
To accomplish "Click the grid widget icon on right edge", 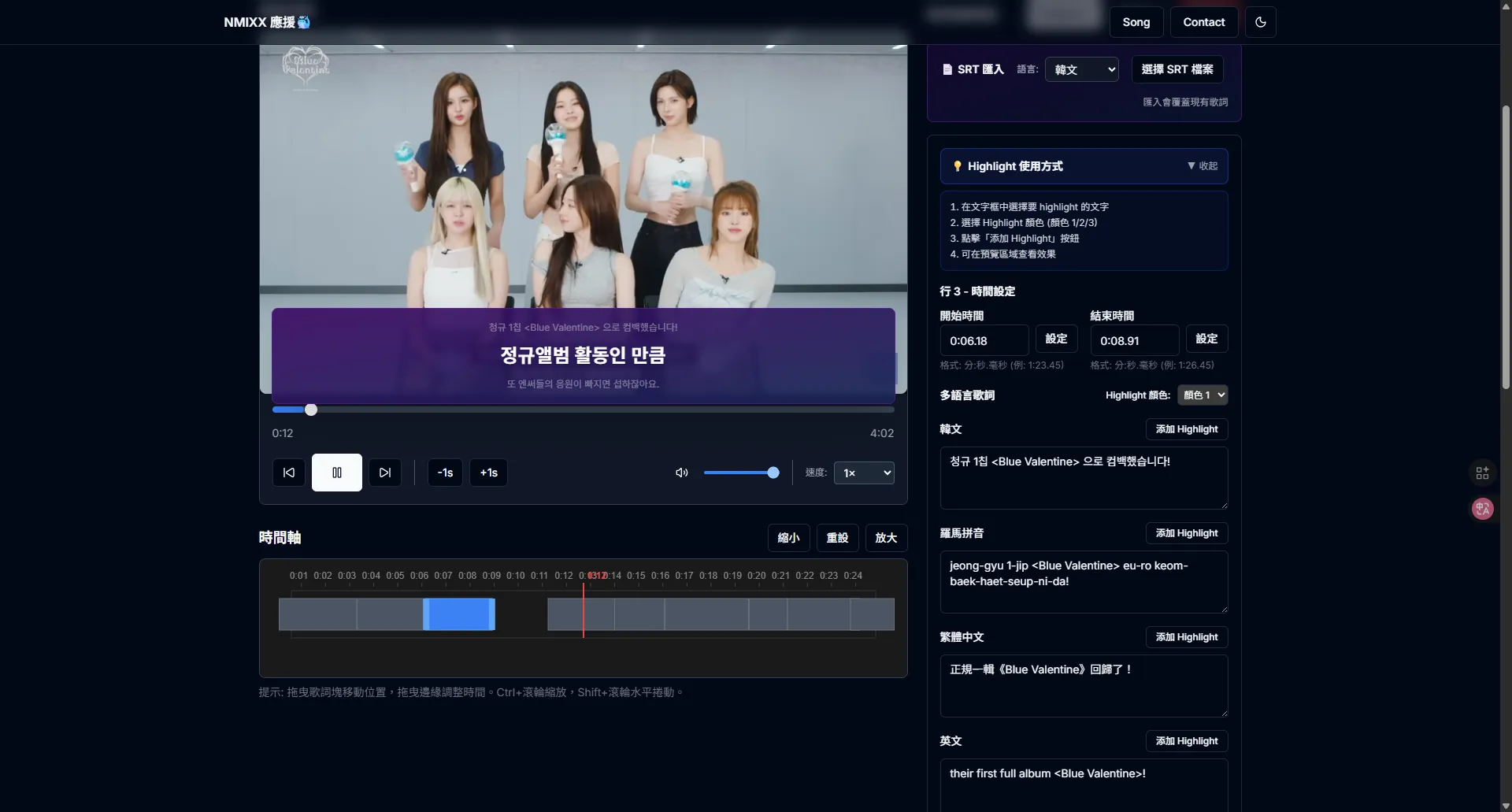I will click(1482, 473).
